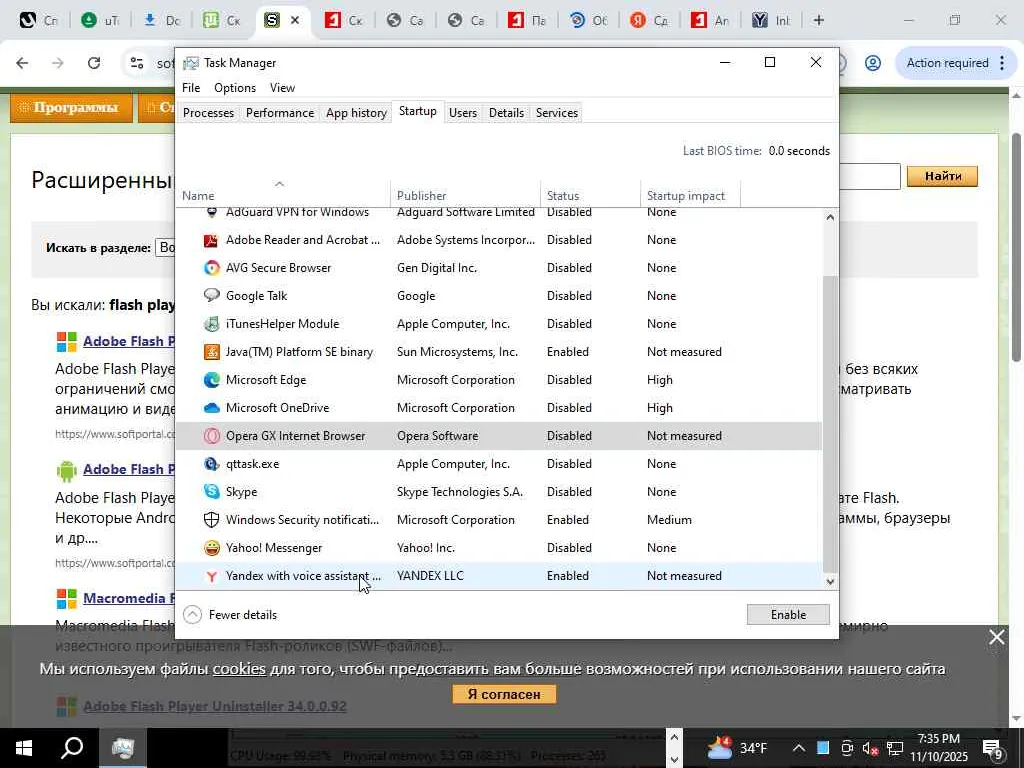Image resolution: width=1024 pixels, height=768 pixels.
Task: Click the Microsoft OneDrive cloud icon
Action: [x=211, y=408]
